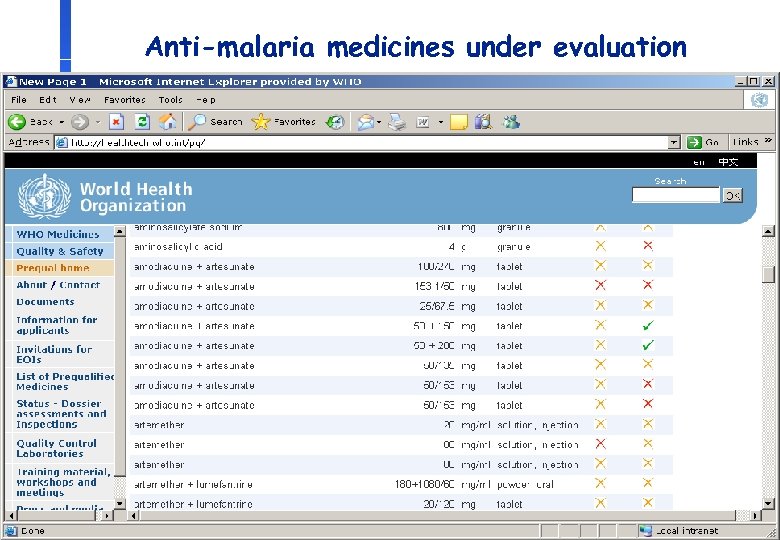Click red X in aminosalicylic acid row

(x=648, y=246)
